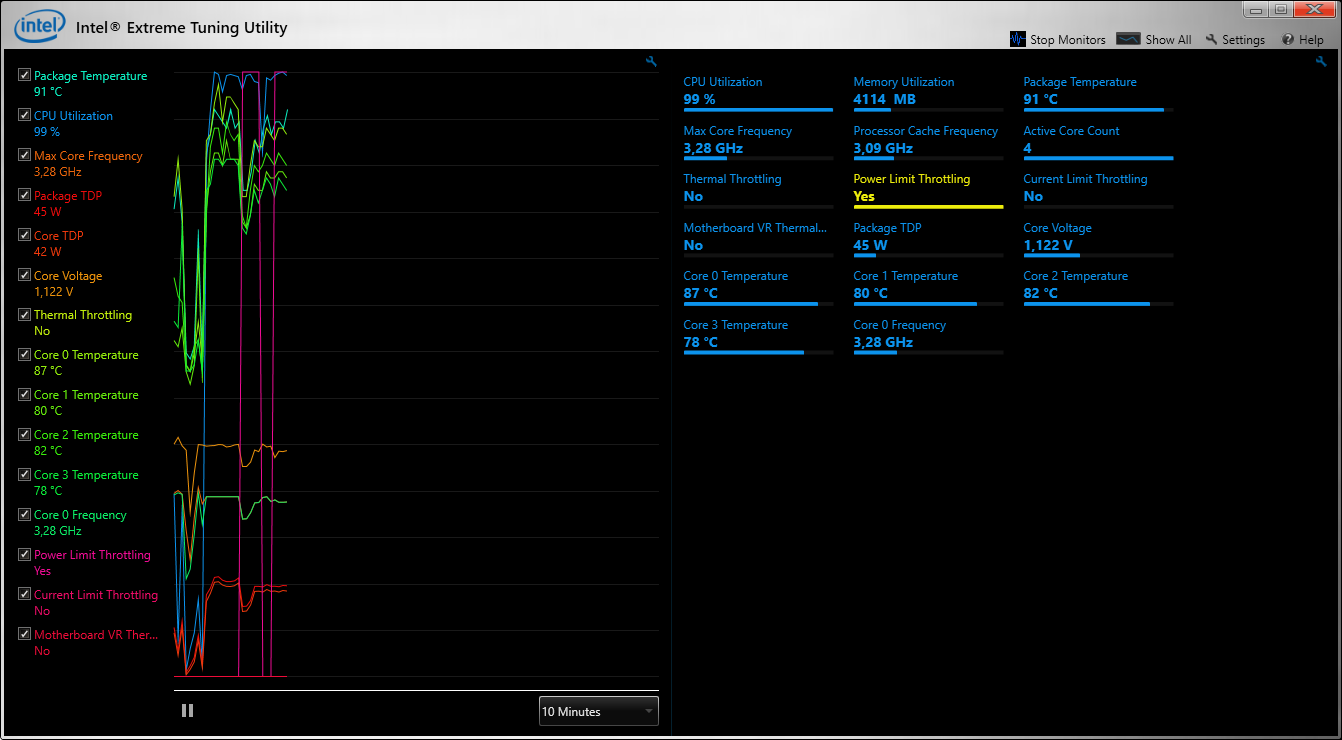Select the Thermal Throttling tile label
Screen dimensions: 1342x740
click(732, 179)
